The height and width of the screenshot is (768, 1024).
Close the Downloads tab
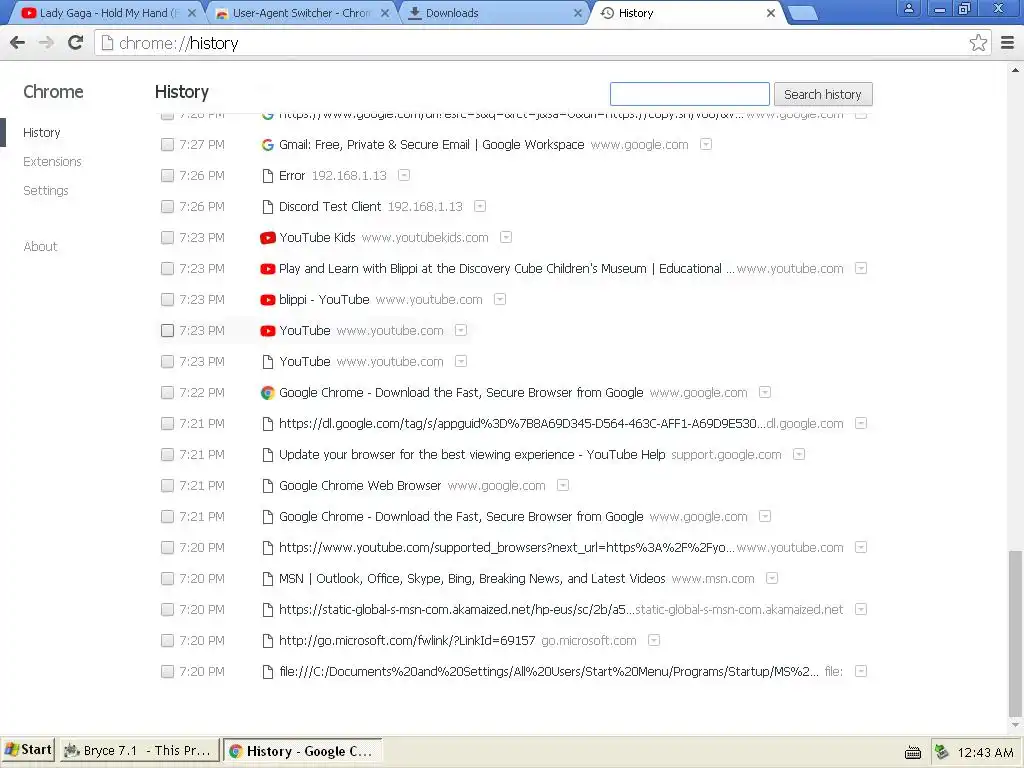[x=577, y=13]
